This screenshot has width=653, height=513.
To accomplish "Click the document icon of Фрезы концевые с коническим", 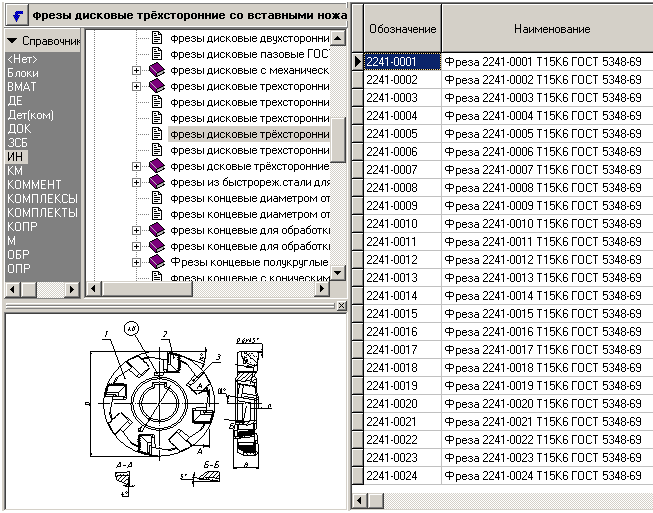I will pyautogui.click(x=157, y=276).
